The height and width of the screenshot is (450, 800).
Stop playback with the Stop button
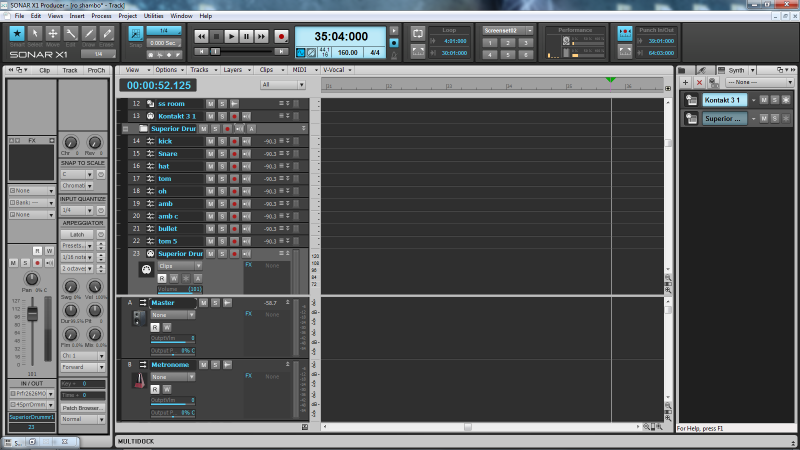tap(216, 36)
